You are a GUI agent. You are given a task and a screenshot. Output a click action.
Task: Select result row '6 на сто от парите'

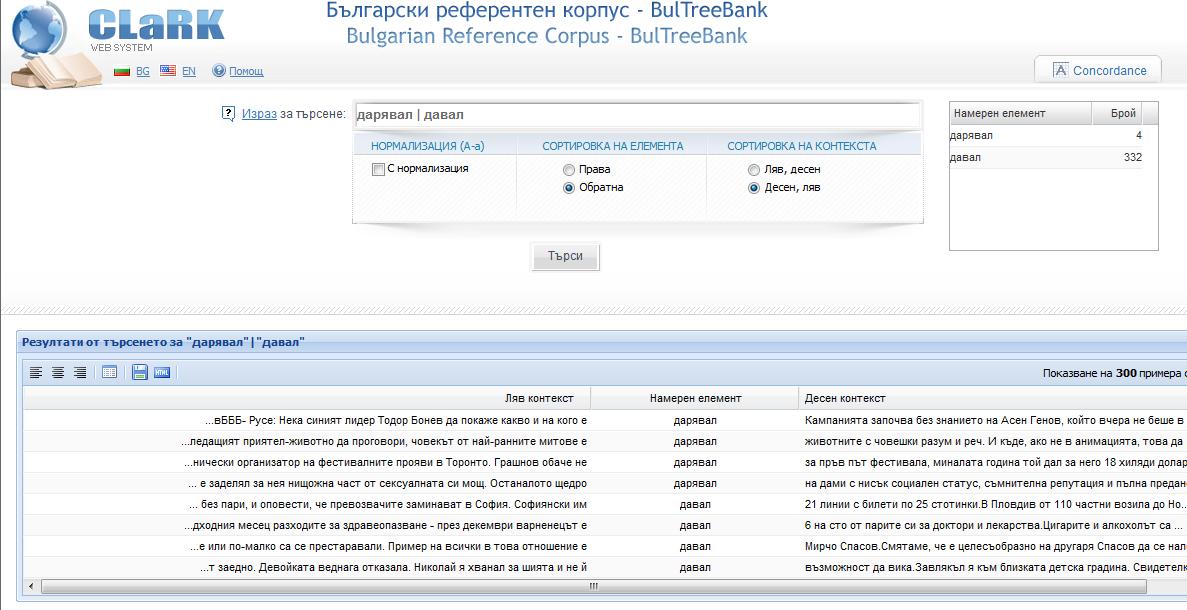pos(605,525)
